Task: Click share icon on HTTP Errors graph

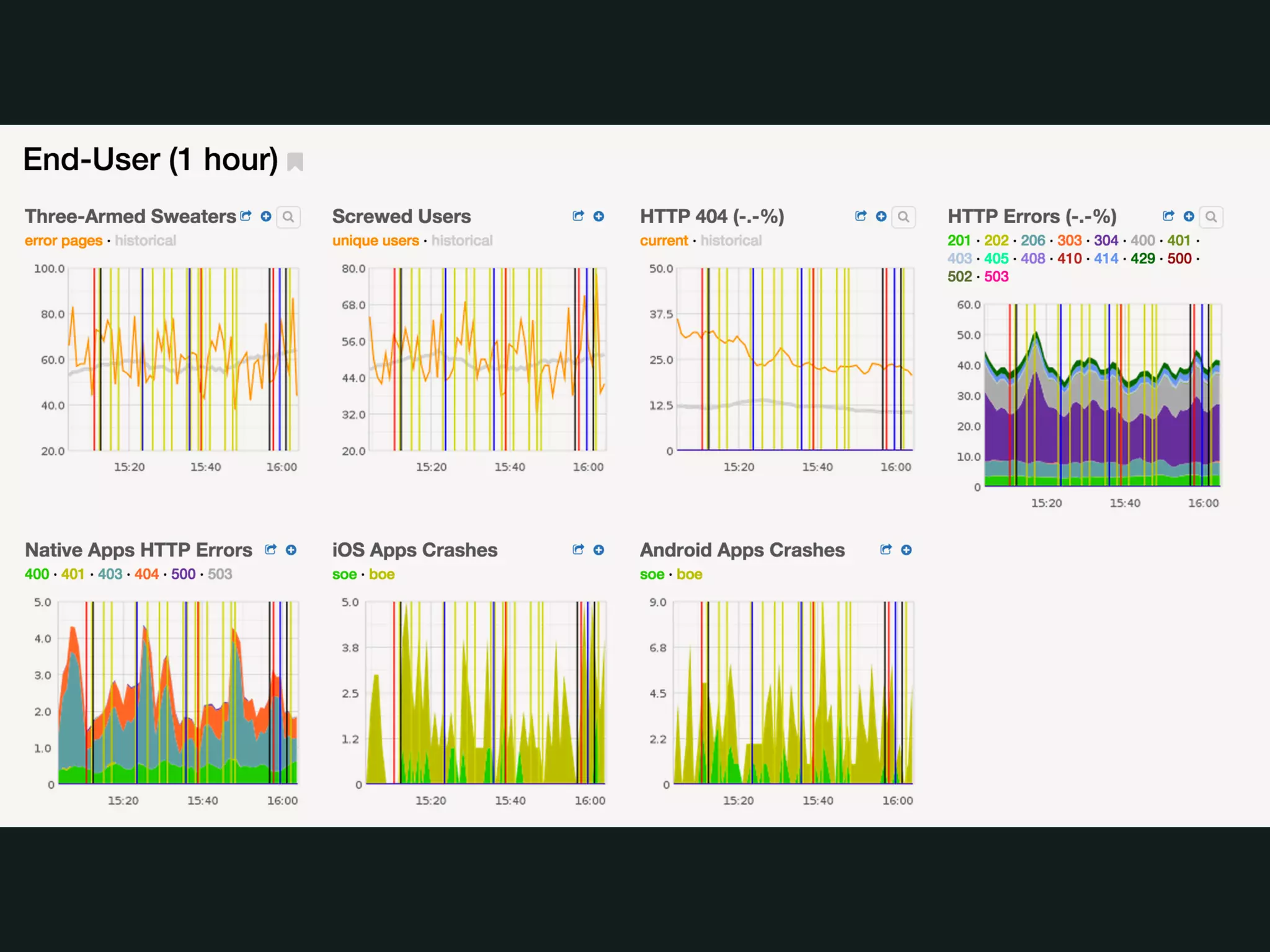Action: 1168,216
